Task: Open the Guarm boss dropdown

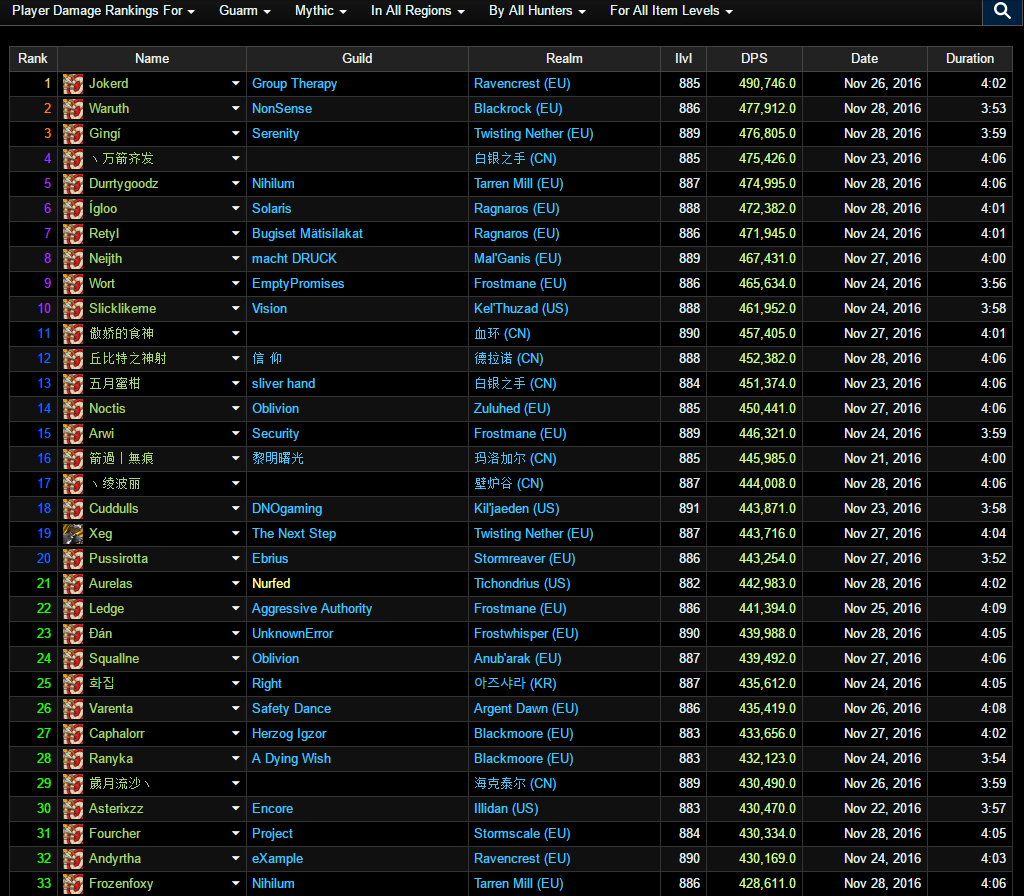Action: point(245,10)
